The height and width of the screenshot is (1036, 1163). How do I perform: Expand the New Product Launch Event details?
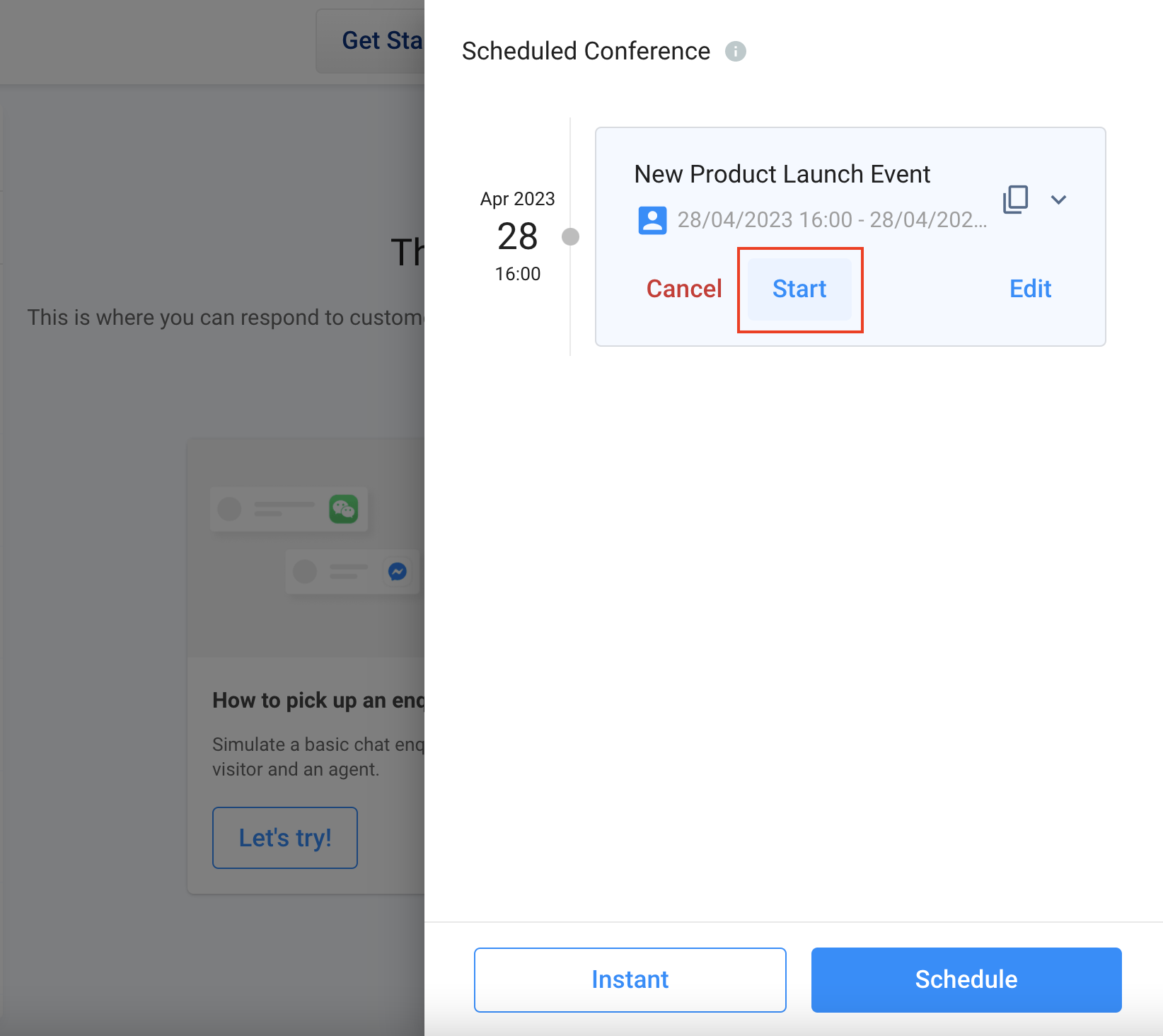(1058, 200)
